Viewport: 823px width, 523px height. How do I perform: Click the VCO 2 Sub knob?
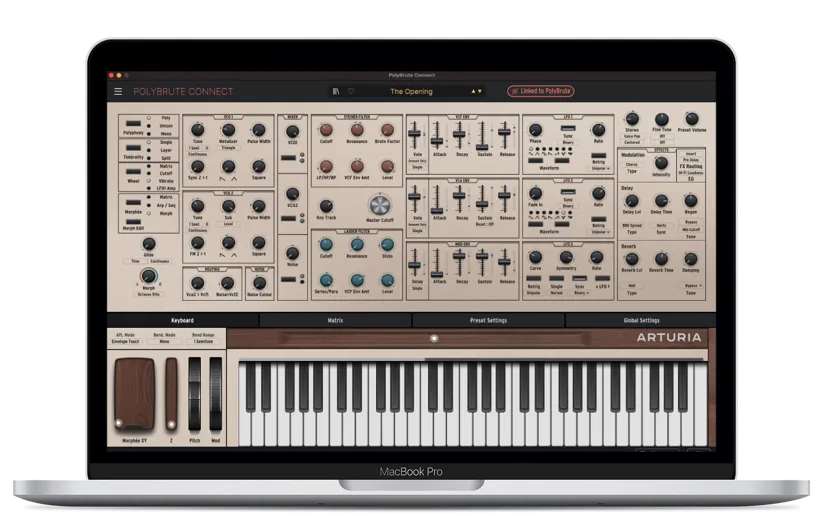228,206
